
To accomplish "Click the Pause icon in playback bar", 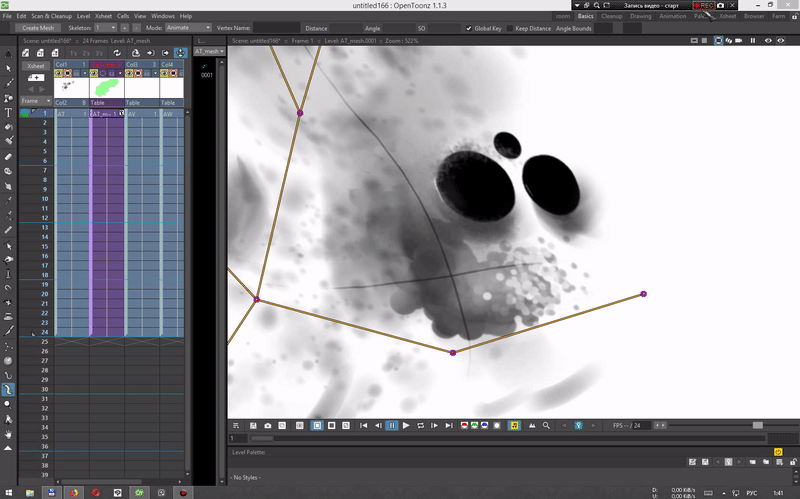I will coord(391,426).
